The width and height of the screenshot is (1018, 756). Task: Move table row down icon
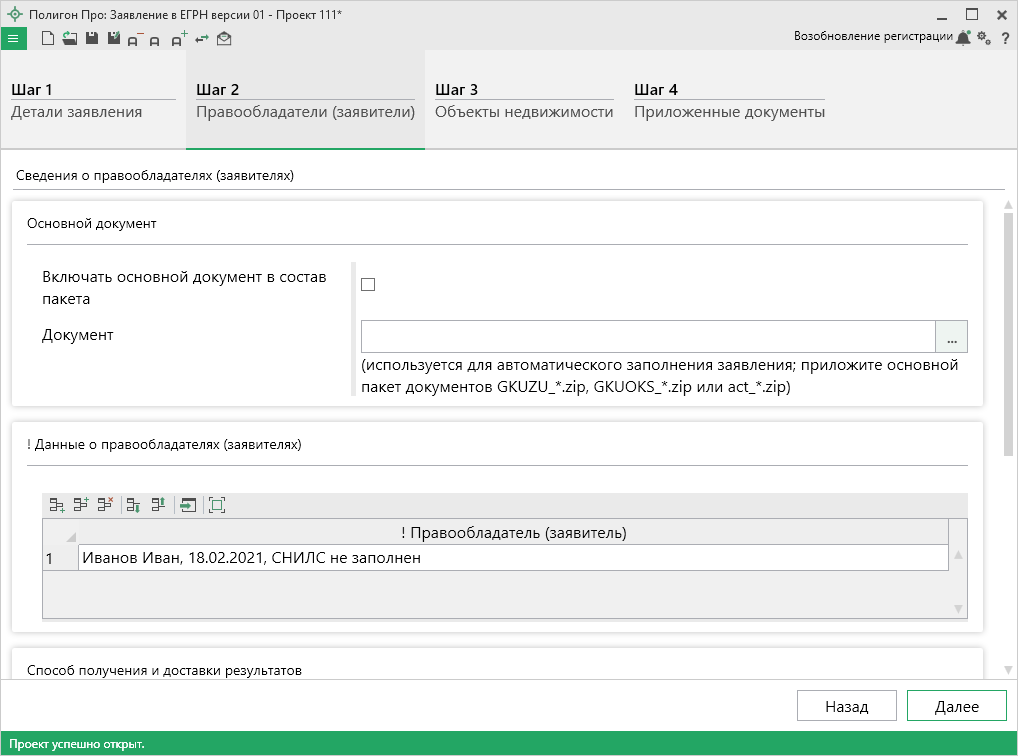coord(132,505)
